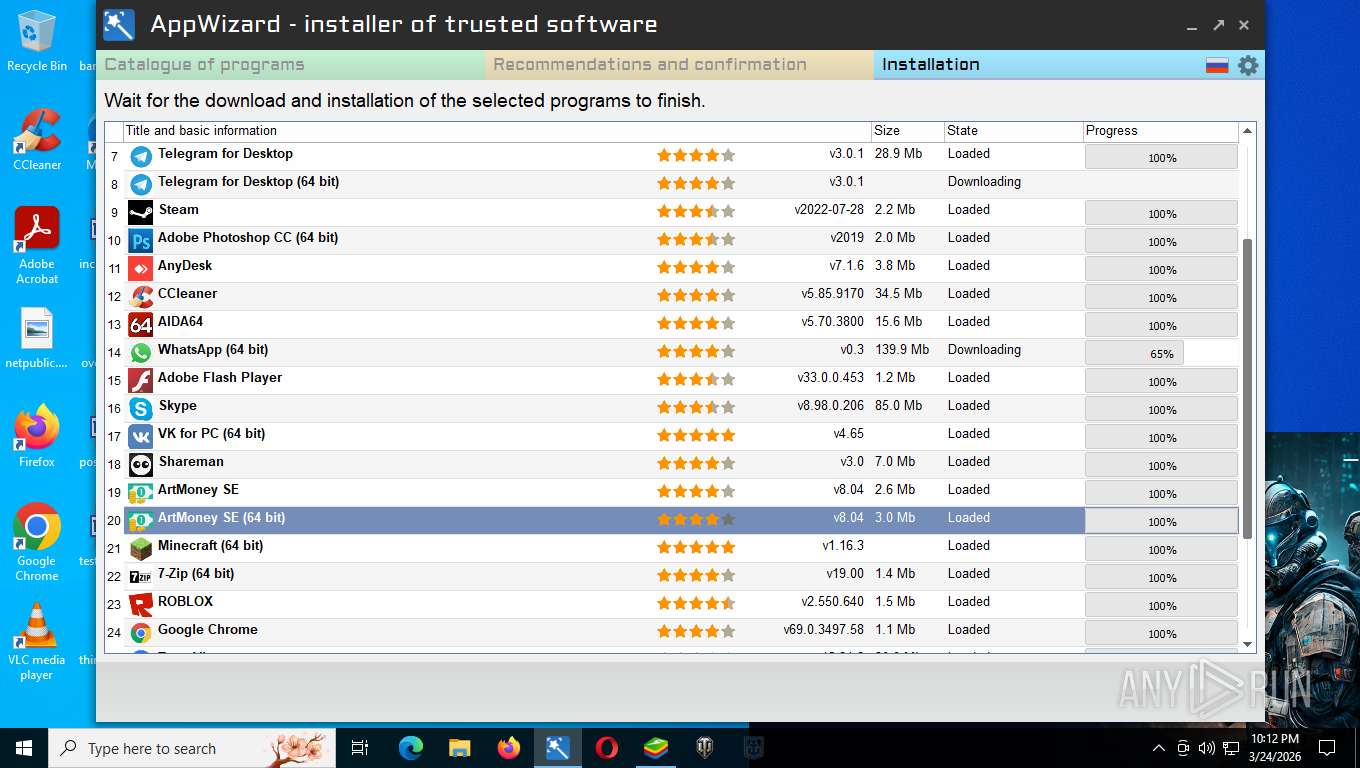Sort list by Size column header
Viewport: 1360px width, 768px height.
coord(907,131)
